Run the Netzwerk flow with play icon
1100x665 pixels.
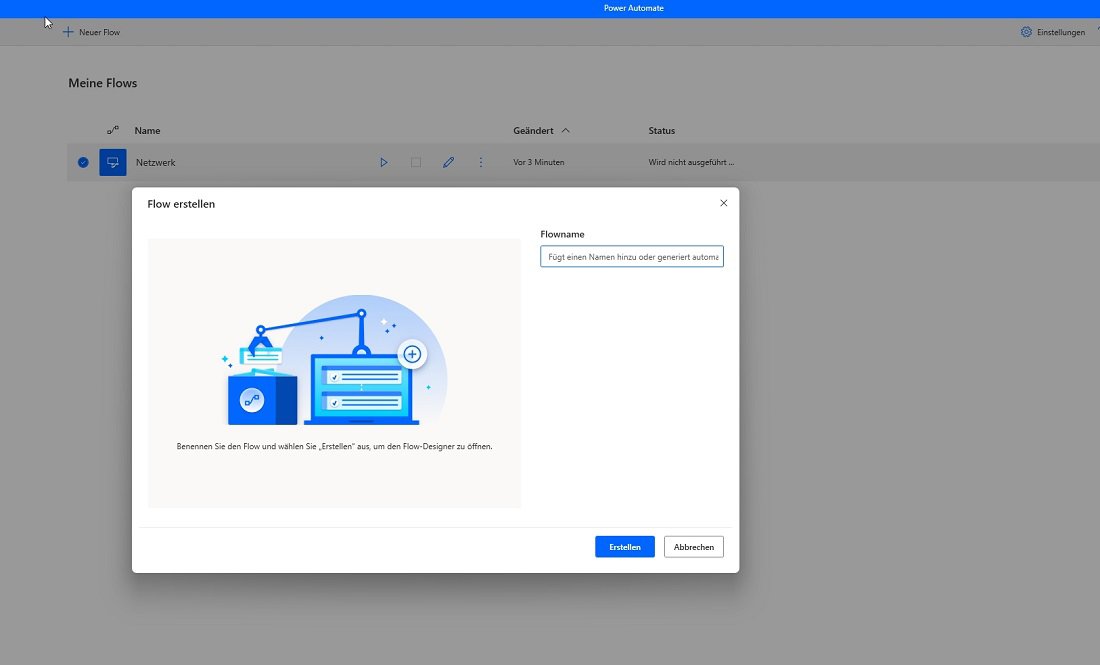(384, 162)
